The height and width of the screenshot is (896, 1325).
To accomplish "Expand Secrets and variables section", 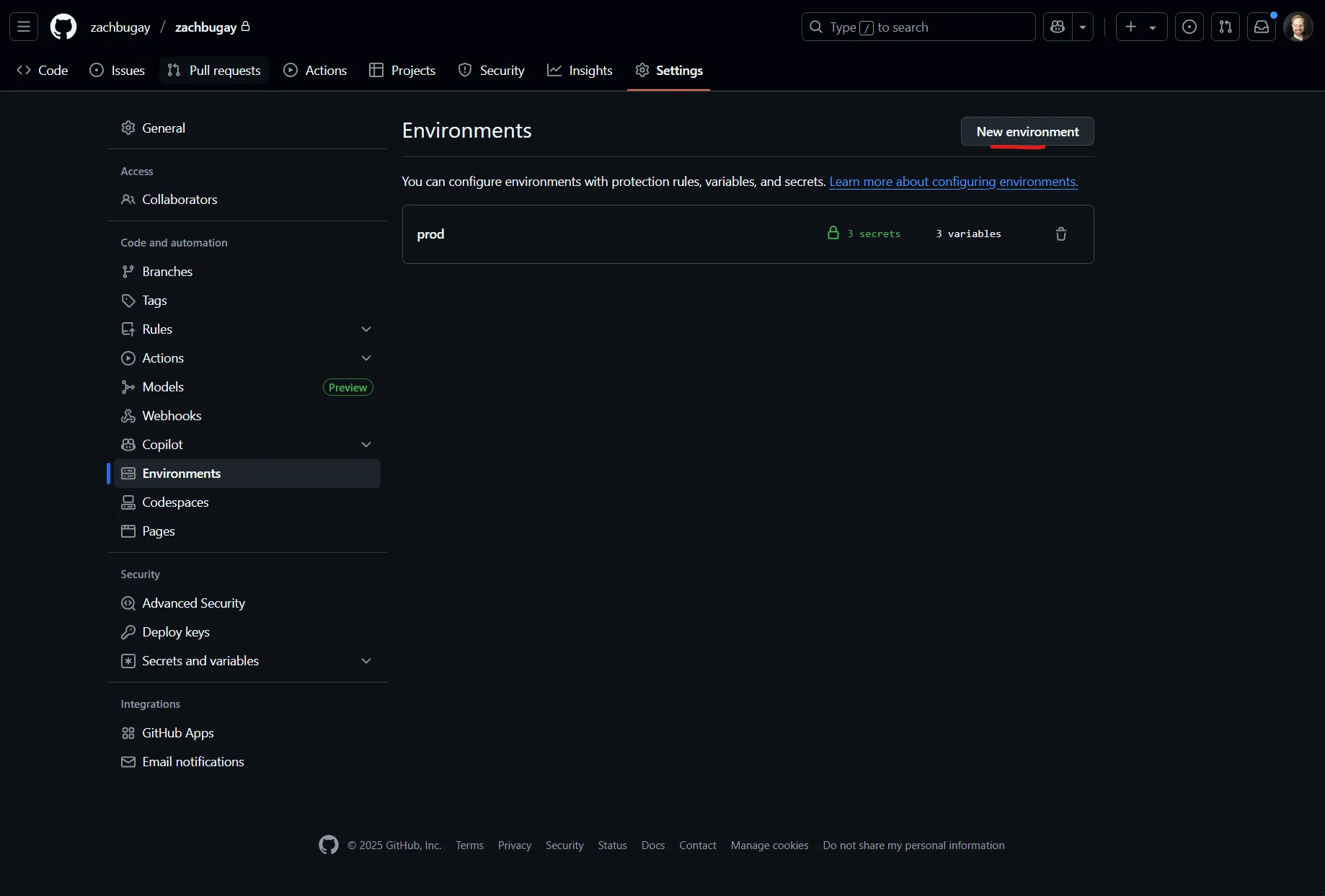I will coord(366,660).
